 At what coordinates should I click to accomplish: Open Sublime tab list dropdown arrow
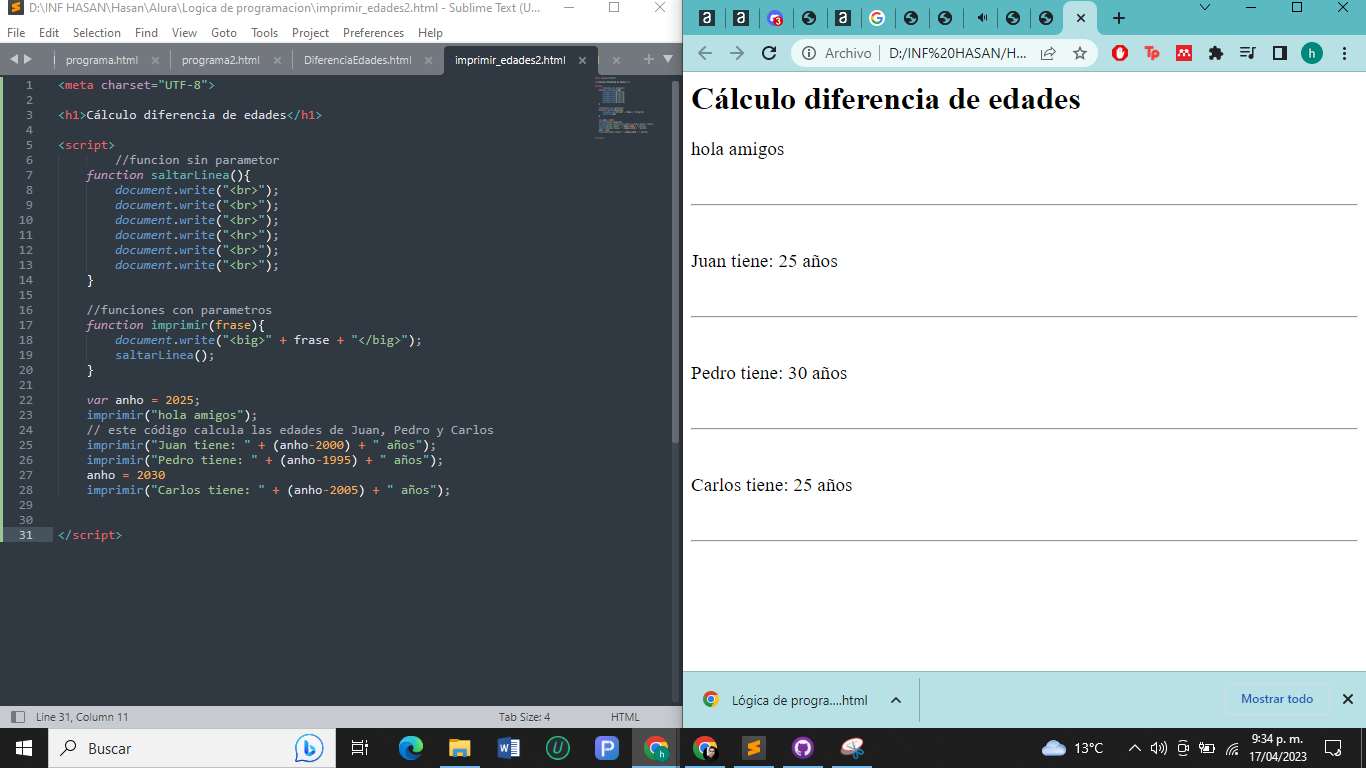(x=668, y=59)
